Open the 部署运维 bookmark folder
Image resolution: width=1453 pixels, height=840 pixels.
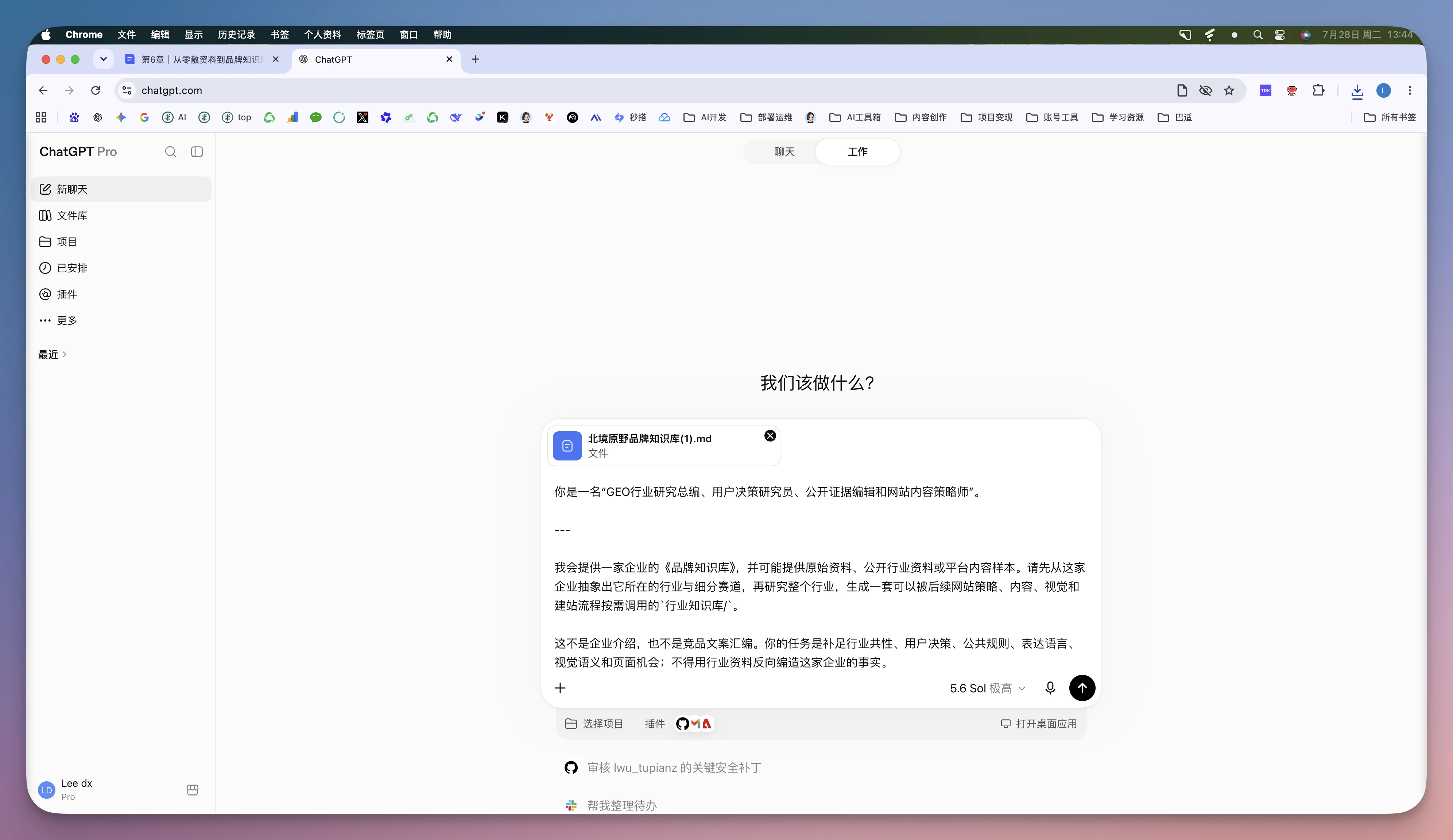tap(766, 118)
